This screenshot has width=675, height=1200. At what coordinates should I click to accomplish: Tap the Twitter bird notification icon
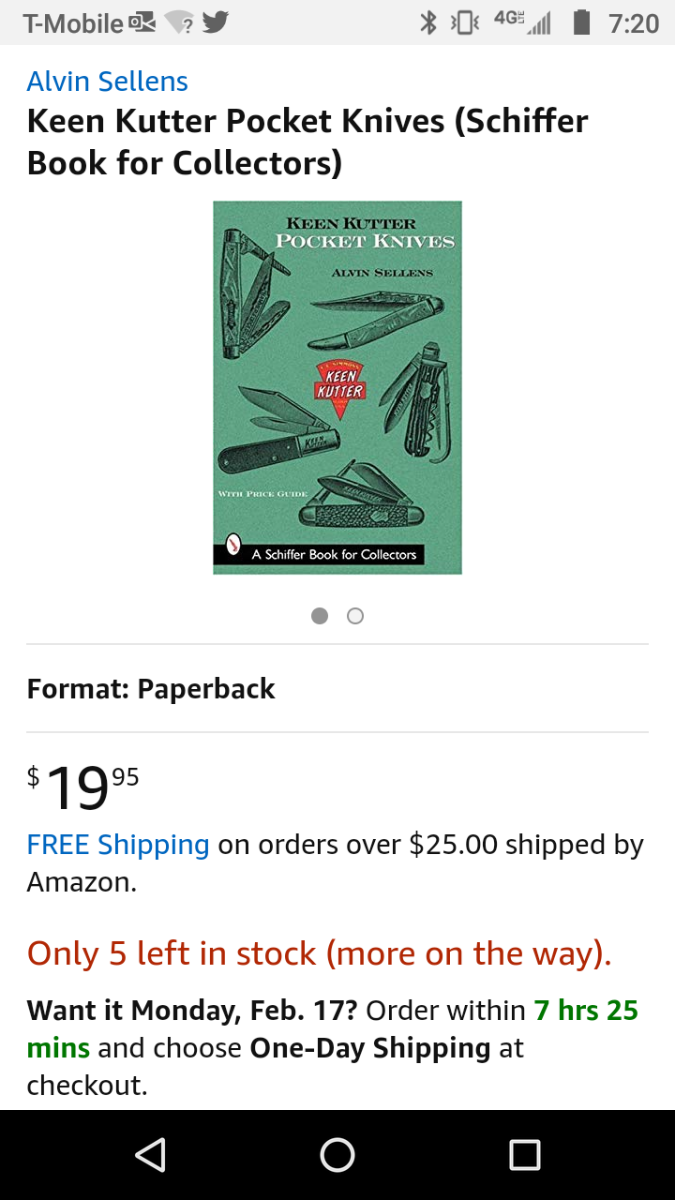pyautogui.click(x=215, y=22)
